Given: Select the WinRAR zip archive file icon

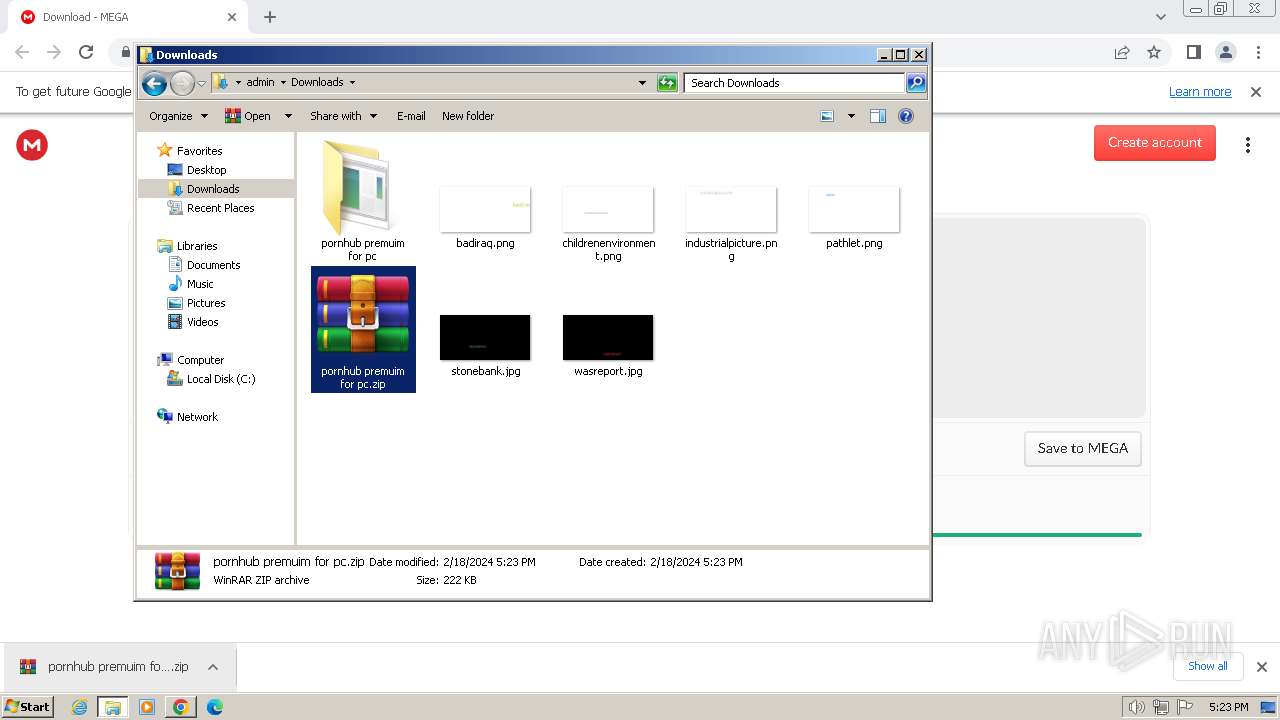Looking at the screenshot, I should 363,315.
